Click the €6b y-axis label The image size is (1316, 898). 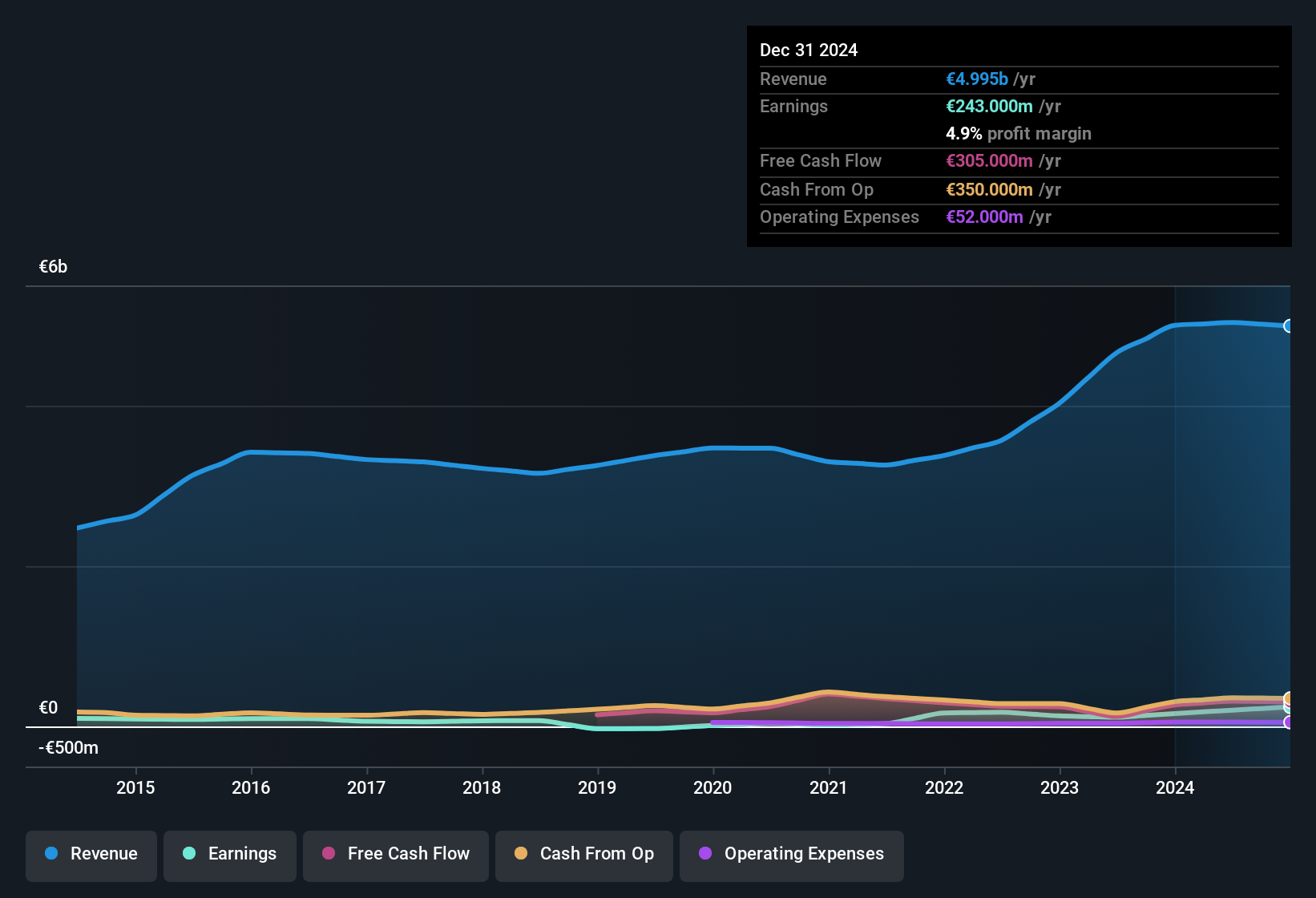(x=53, y=267)
